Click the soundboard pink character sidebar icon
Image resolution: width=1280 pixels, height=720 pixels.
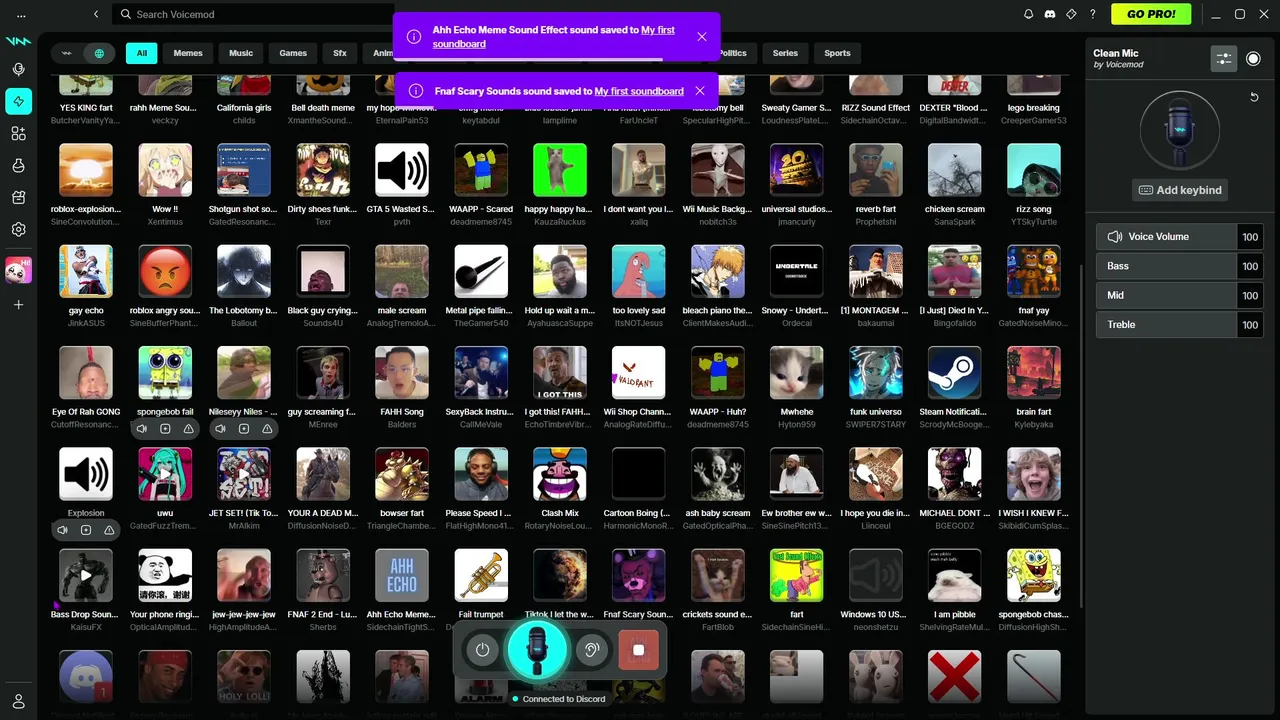point(18,269)
